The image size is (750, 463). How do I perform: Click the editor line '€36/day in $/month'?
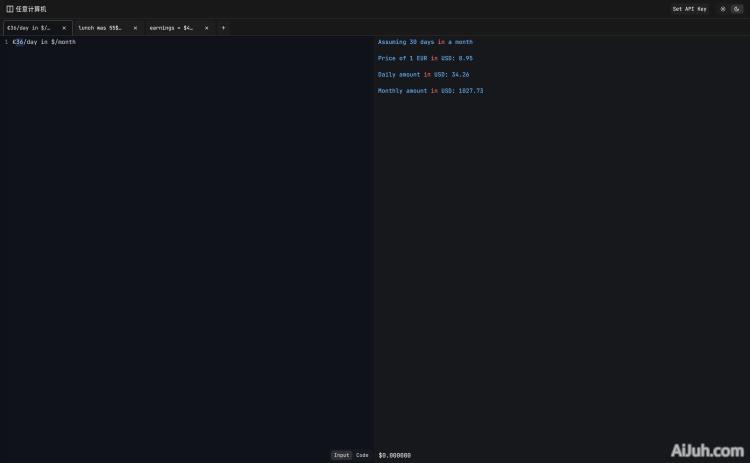click(44, 42)
